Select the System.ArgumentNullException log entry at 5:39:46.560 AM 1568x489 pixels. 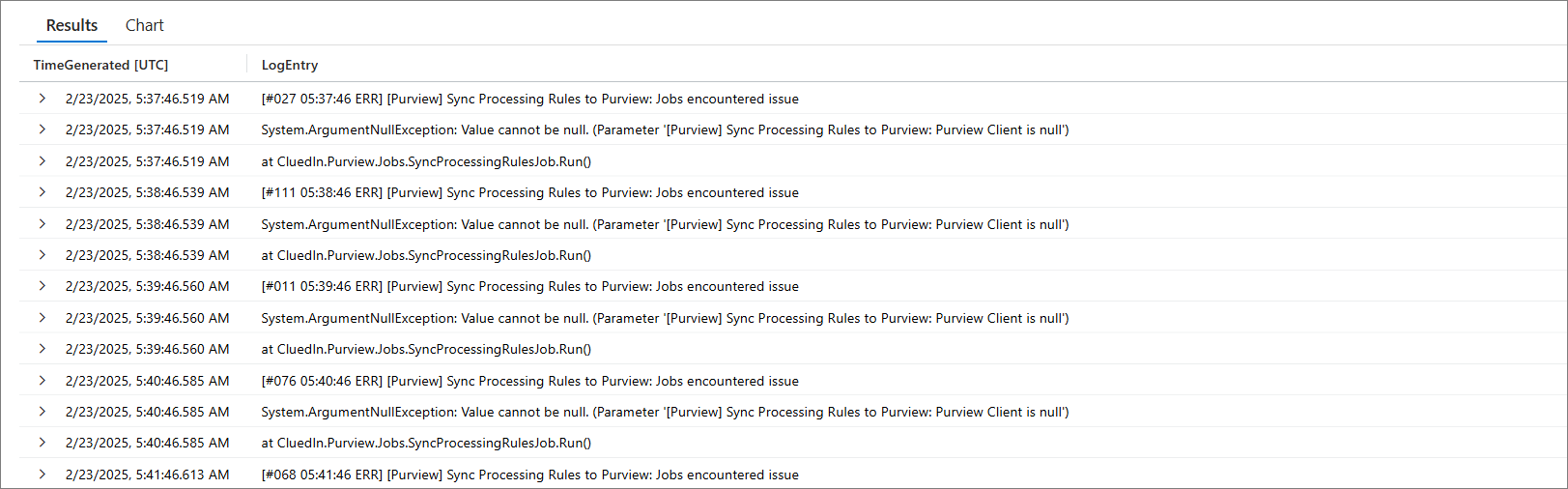(665, 318)
